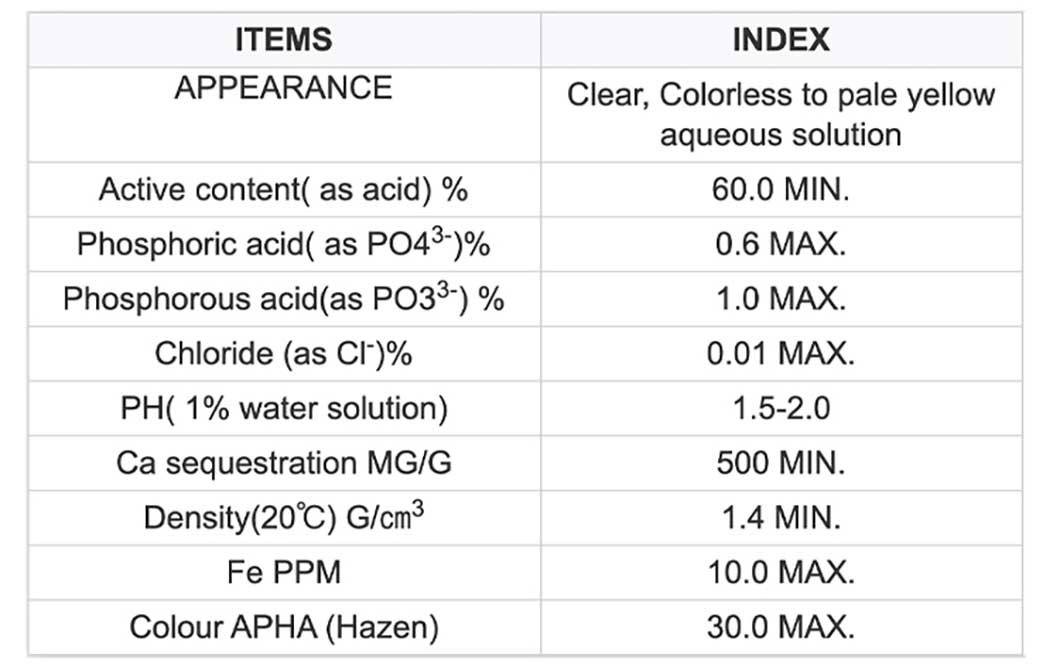Click the 500 MIN. value cell
This screenshot has height=667, width=1060.
(x=781, y=464)
